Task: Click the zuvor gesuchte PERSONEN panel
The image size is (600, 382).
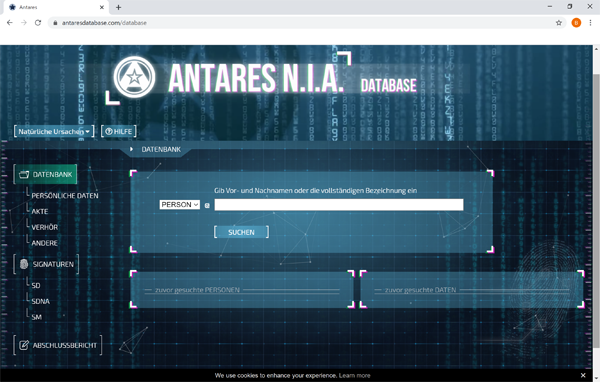Action: [242, 290]
